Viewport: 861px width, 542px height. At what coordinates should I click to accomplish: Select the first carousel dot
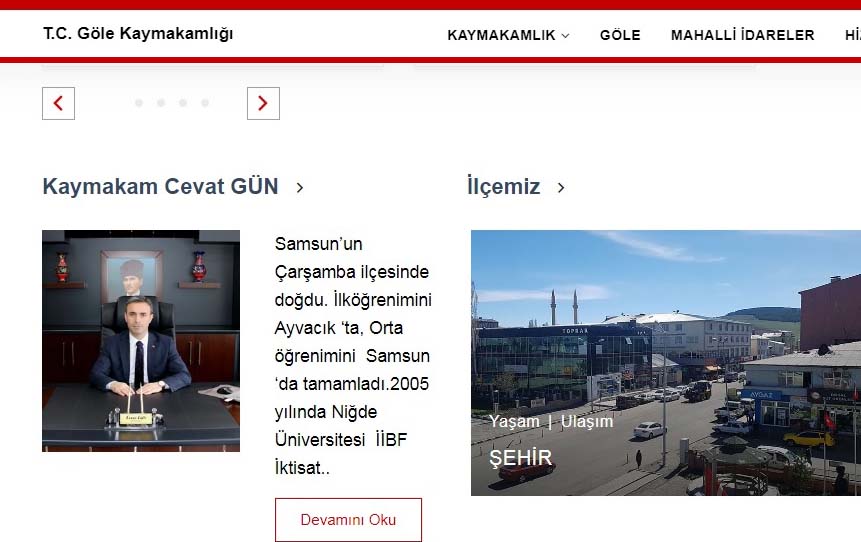139,103
